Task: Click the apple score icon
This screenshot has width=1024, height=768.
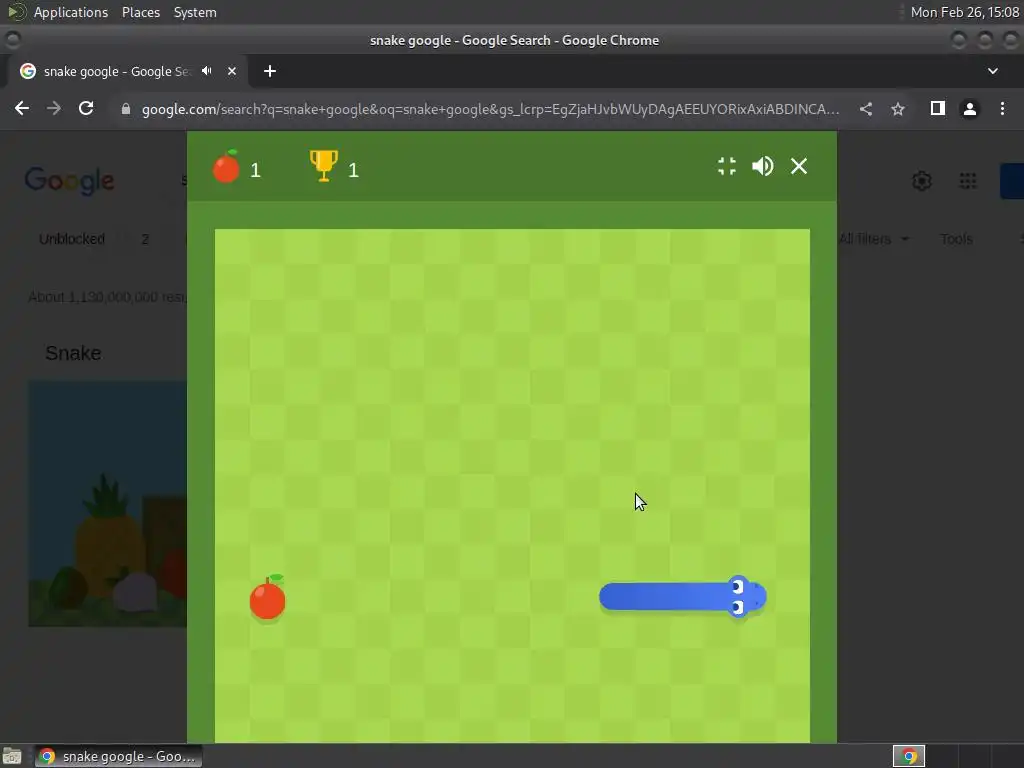Action: click(226, 167)
